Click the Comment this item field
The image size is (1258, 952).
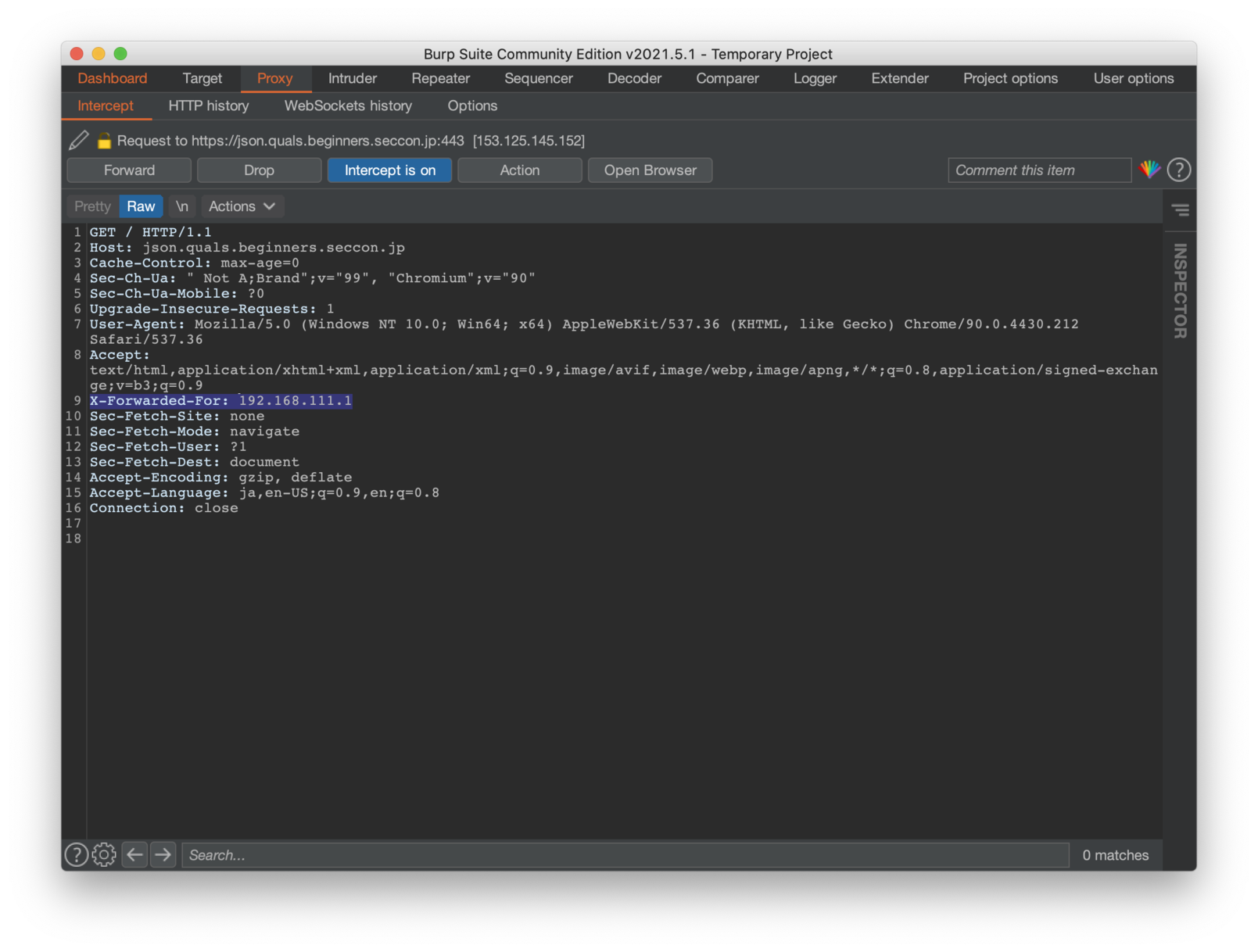pyautogui.click(x=1039, y=170)
